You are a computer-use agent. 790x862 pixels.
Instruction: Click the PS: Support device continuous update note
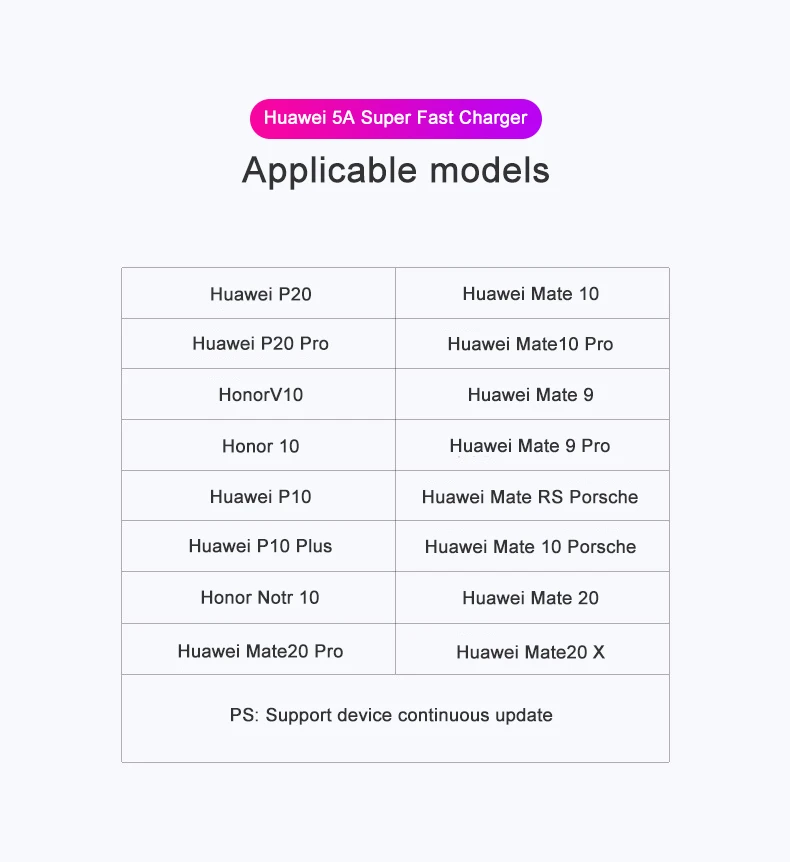coord(391,715)
